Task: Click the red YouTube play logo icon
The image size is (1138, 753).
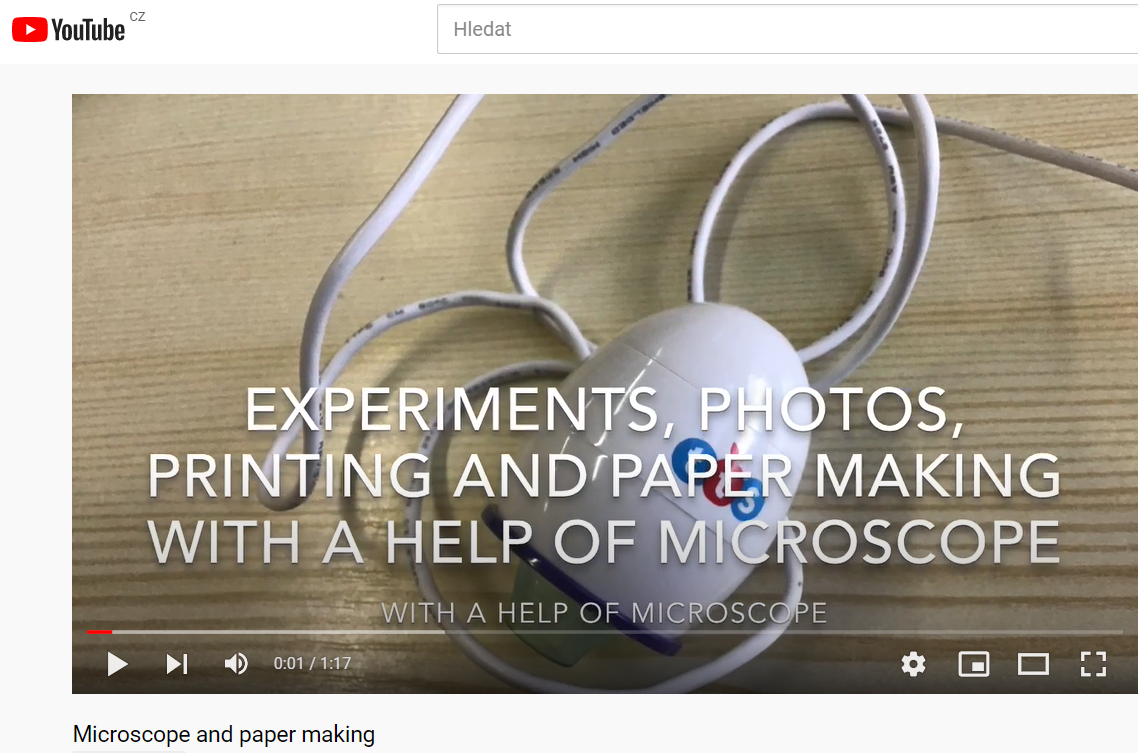Action: tap(30, 30)
